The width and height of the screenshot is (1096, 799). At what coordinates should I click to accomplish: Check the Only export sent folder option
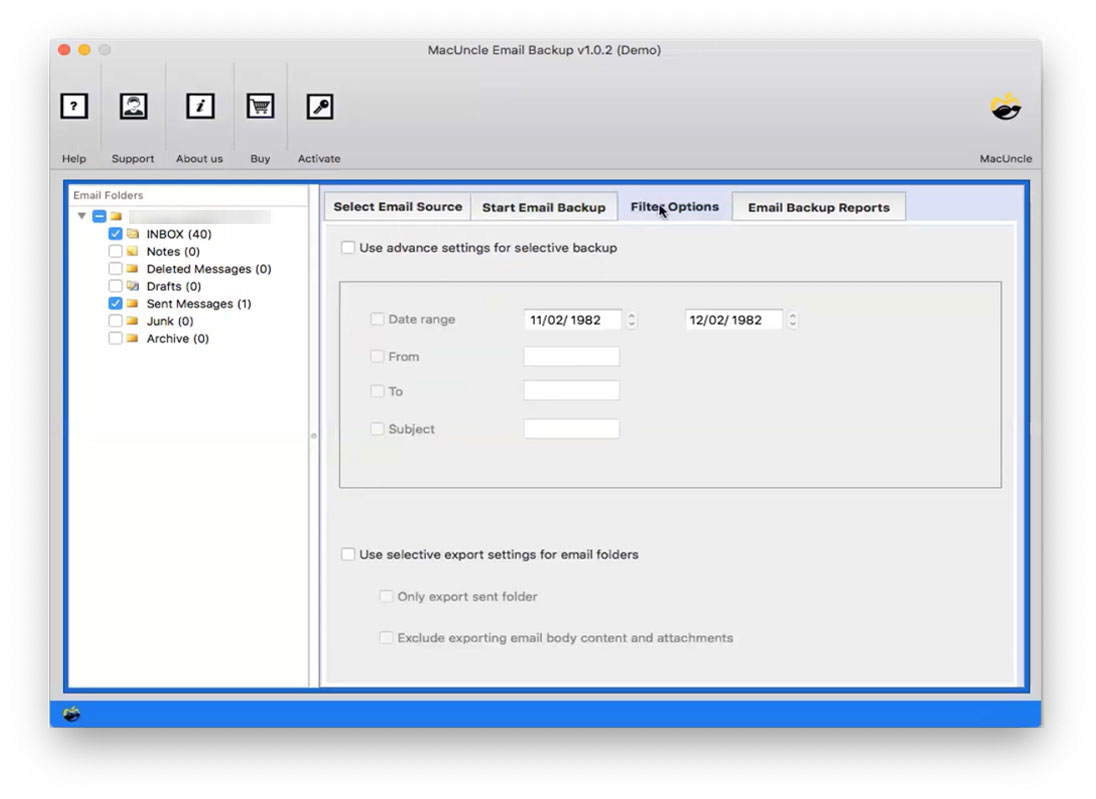tap(386, 596)
